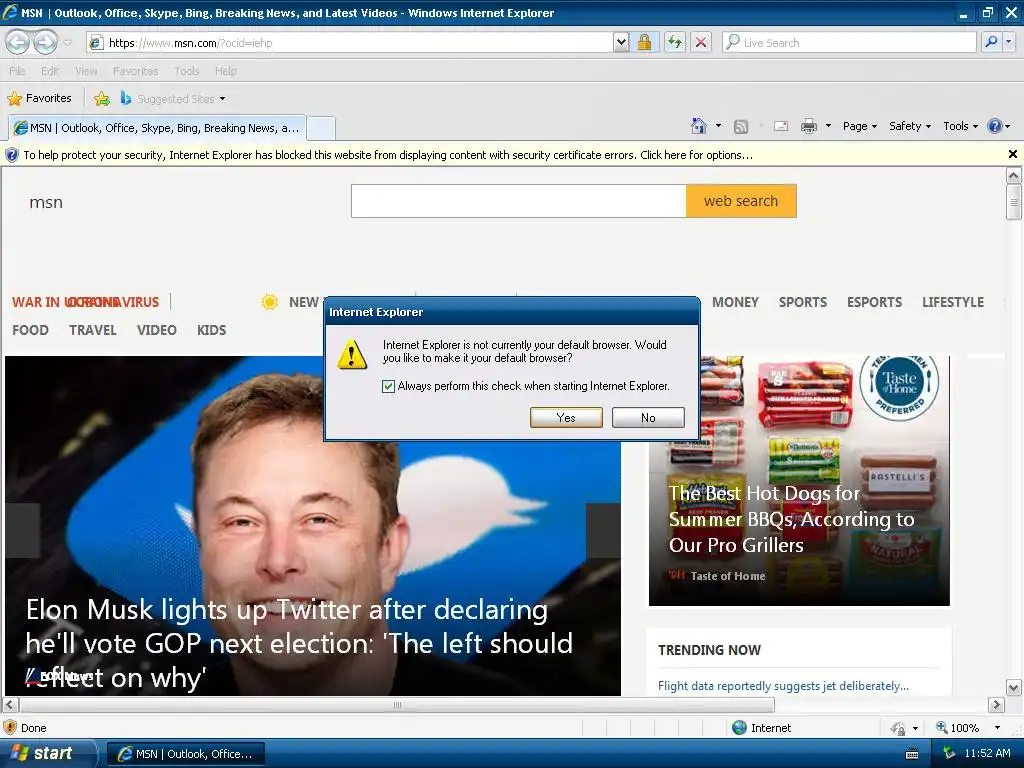Click the MSN web search text field
This screenshot has width=1024, height=768.
pos(519,201)
